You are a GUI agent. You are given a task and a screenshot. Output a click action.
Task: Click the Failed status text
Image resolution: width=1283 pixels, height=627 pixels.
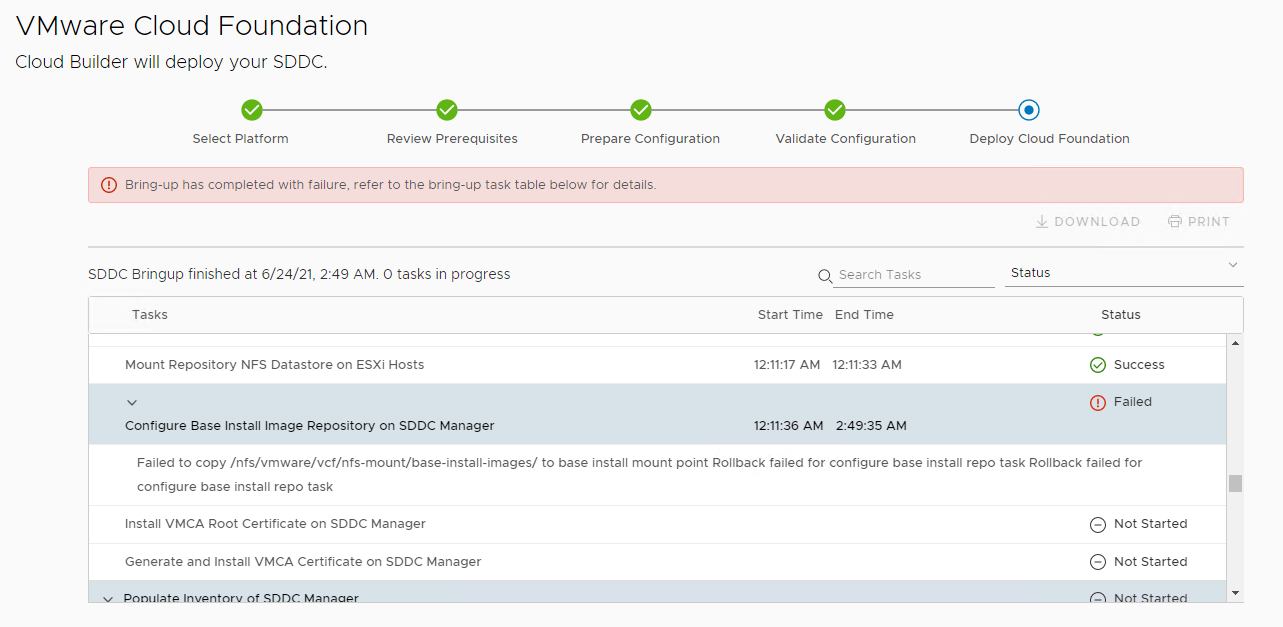[1133, 402]
